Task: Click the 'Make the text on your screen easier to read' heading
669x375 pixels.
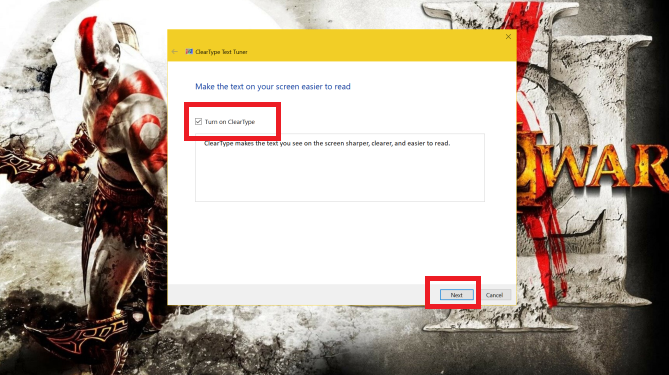Action: click(273, 87)
